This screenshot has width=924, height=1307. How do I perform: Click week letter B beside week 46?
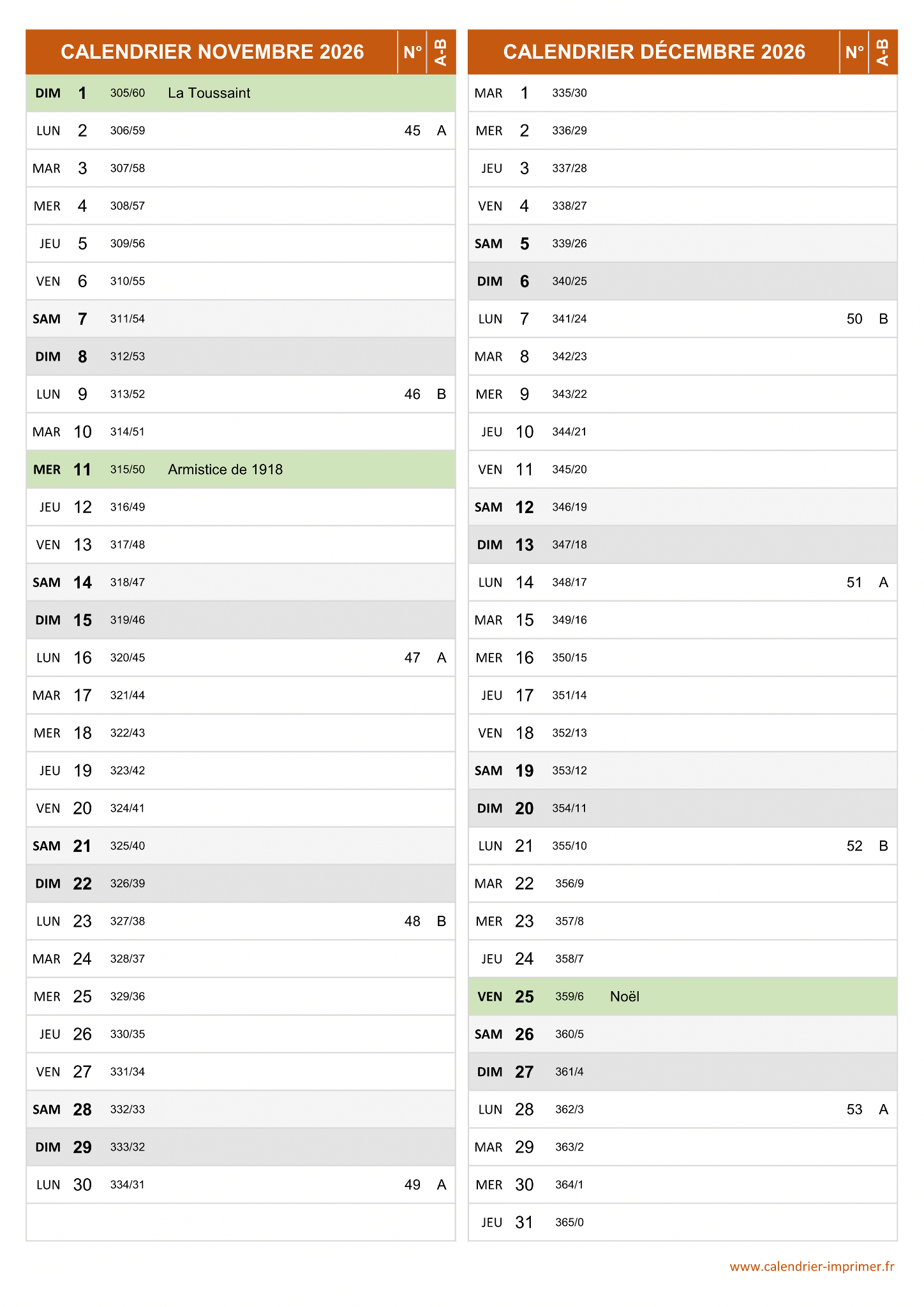(442, 394)
